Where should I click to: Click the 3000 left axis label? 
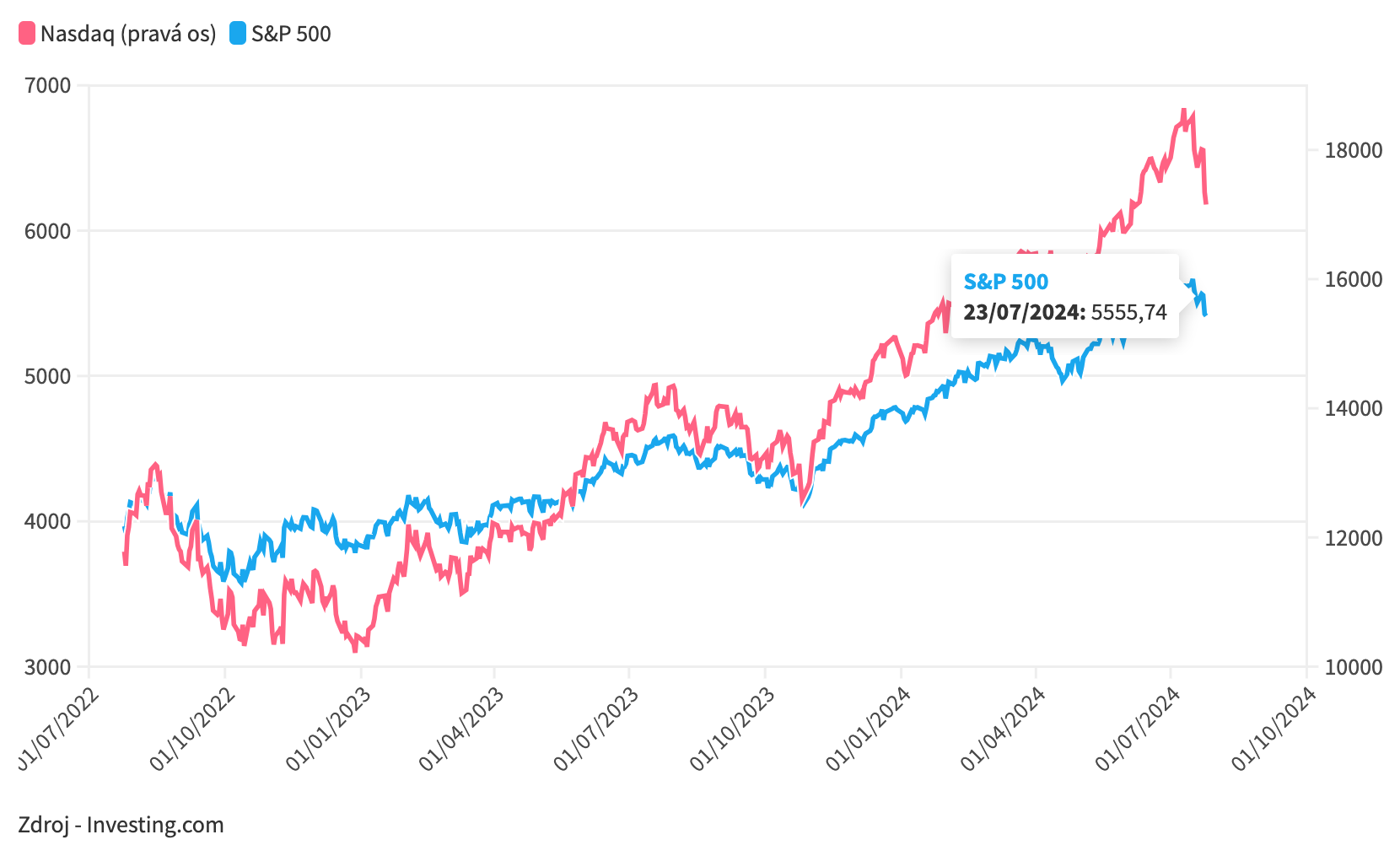48,666
